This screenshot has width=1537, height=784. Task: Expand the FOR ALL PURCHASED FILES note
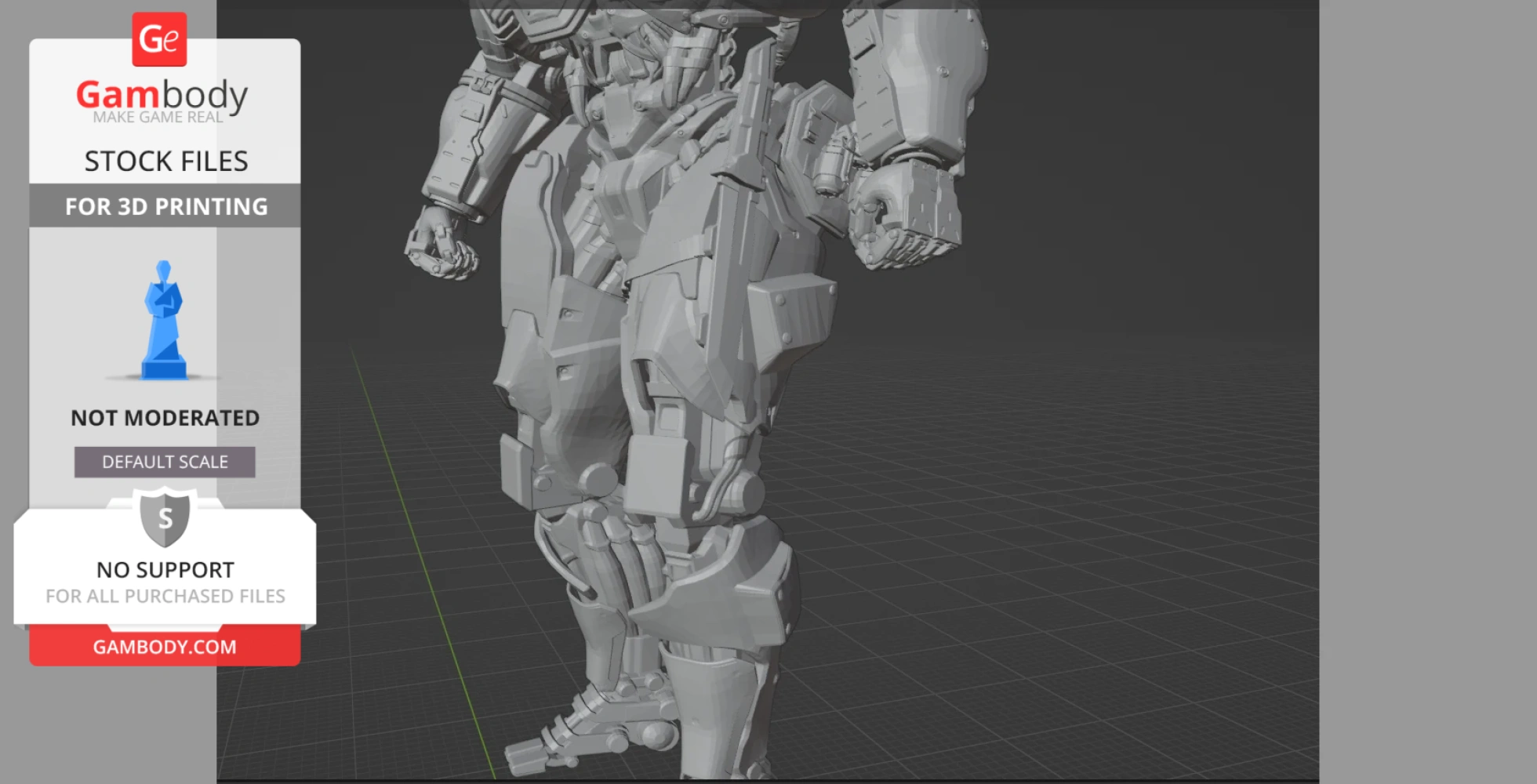(164, 596)
